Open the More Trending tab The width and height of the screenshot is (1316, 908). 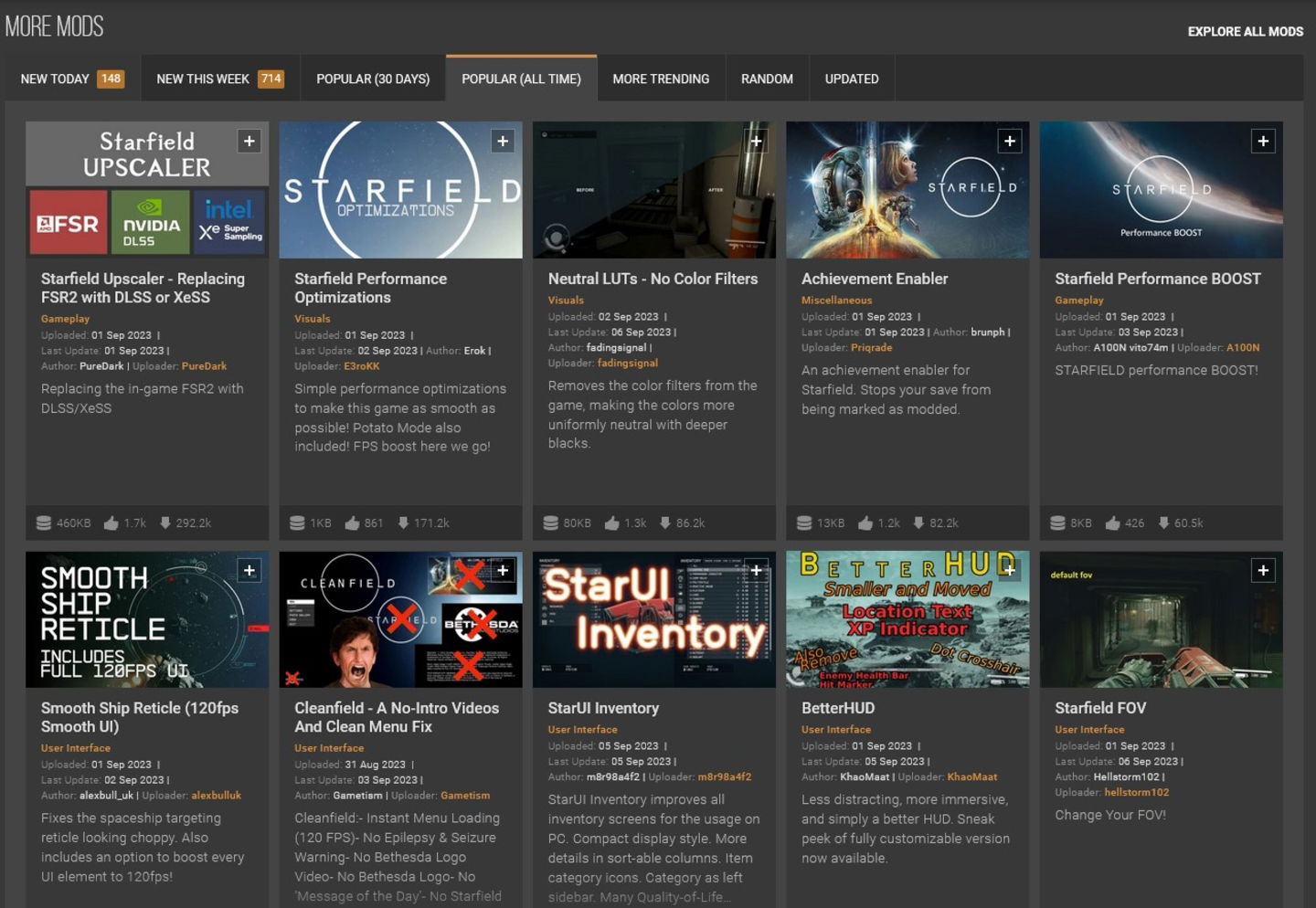[661, 79]
